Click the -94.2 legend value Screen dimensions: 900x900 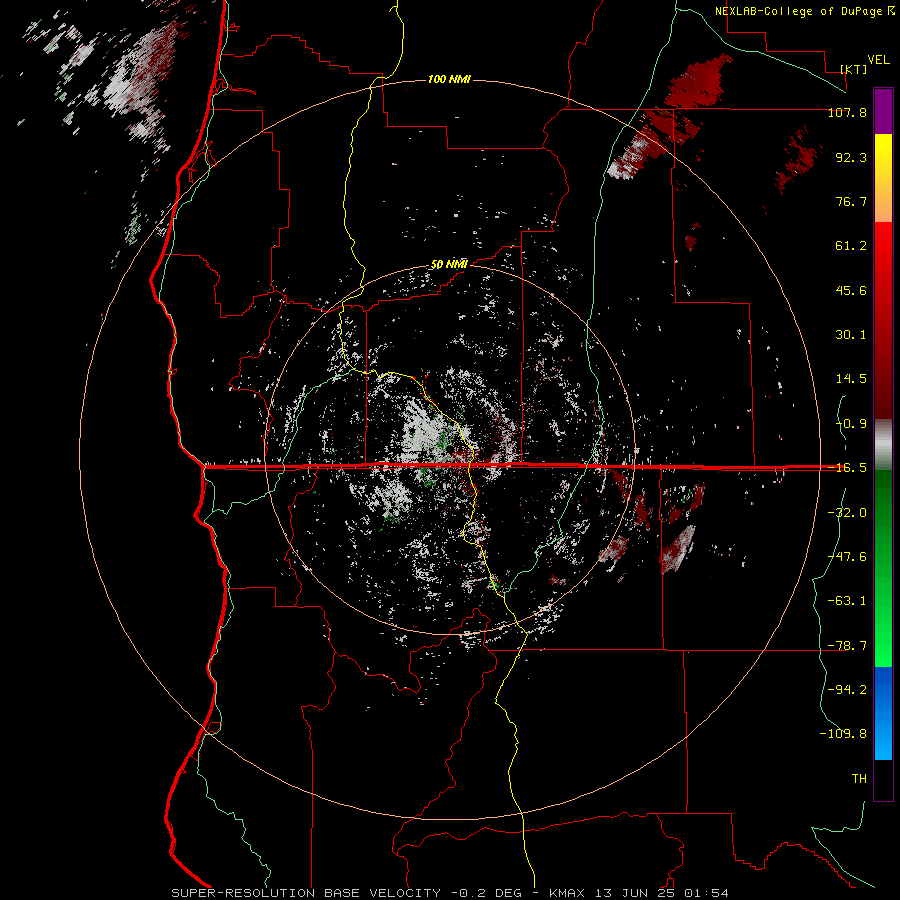tap(847, 689)
